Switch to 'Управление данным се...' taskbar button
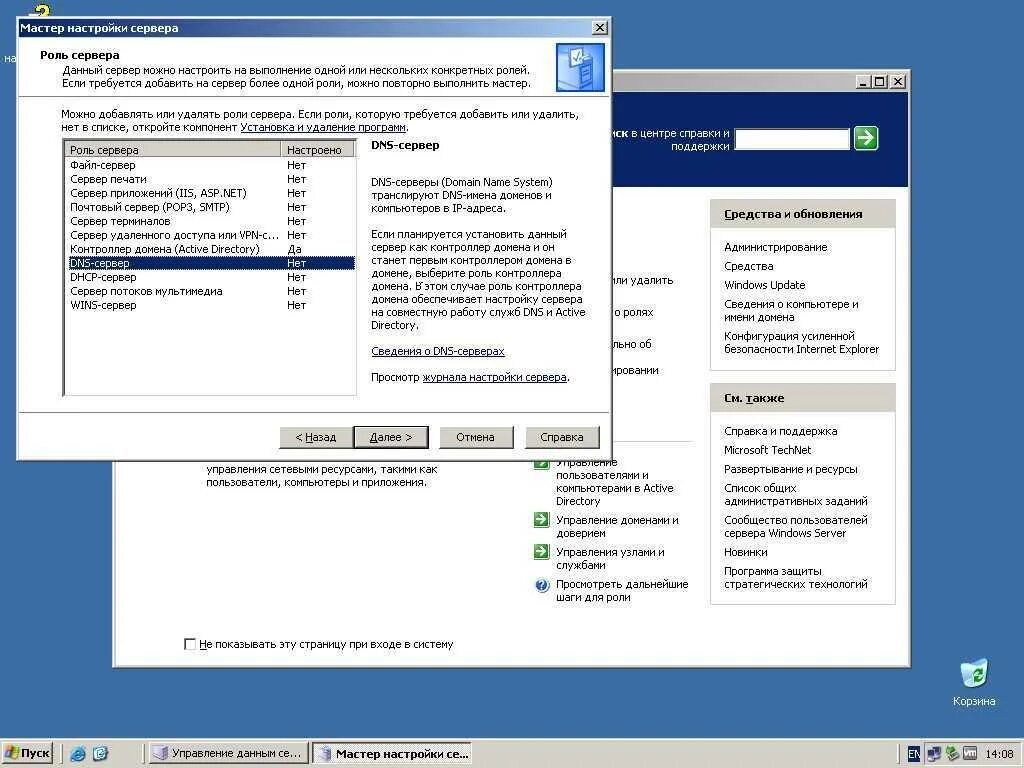Screen dimensions: 1024x768 point(228,753)
